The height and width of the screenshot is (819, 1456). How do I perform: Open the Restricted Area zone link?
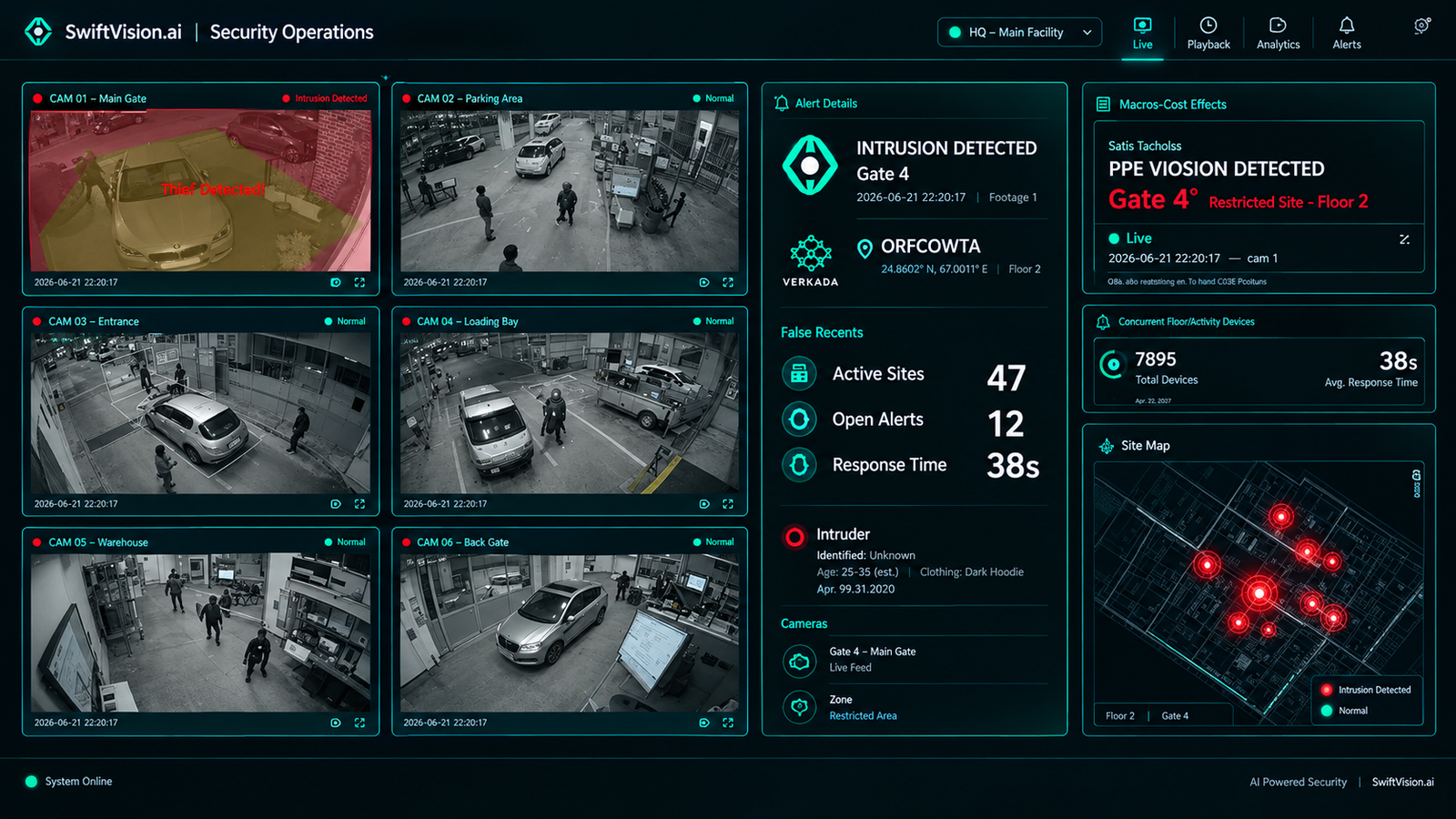863,716
